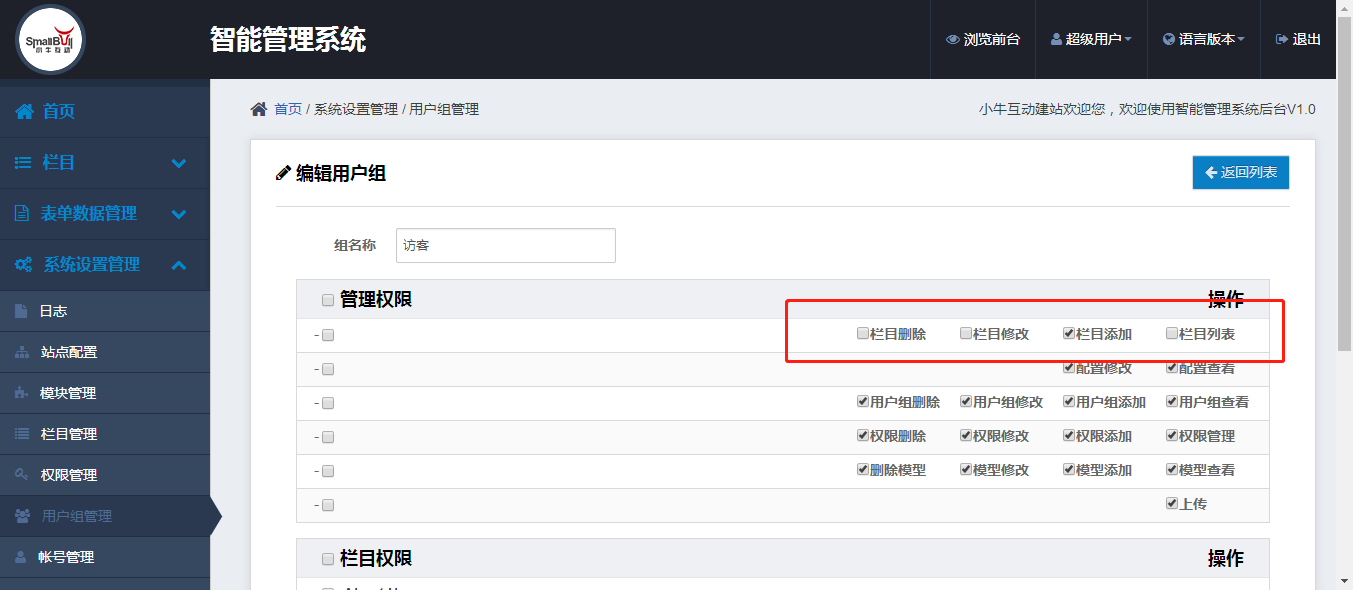Uncheck the 模型添加 checkbox
This screenshot has height=590, width=1353.
pos(1069,469)
